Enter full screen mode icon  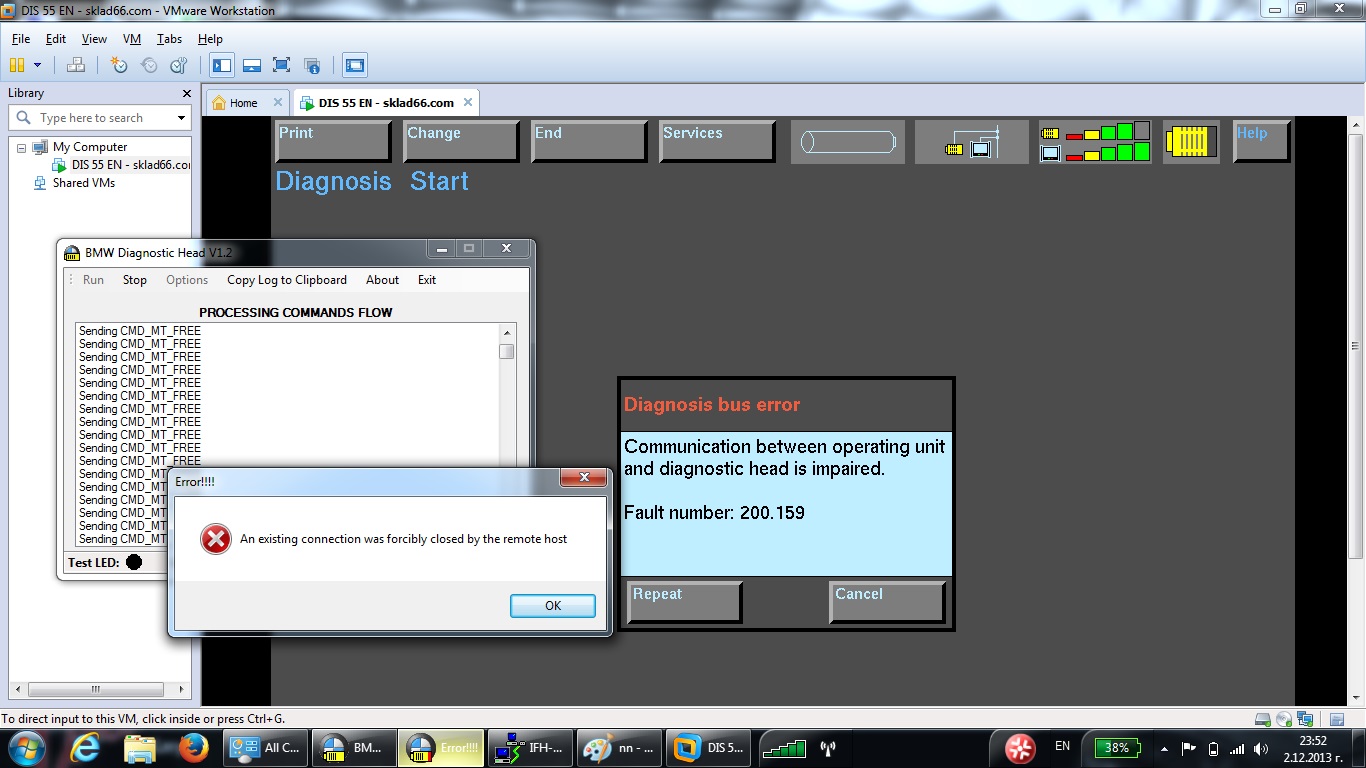(x=282, y=65)
